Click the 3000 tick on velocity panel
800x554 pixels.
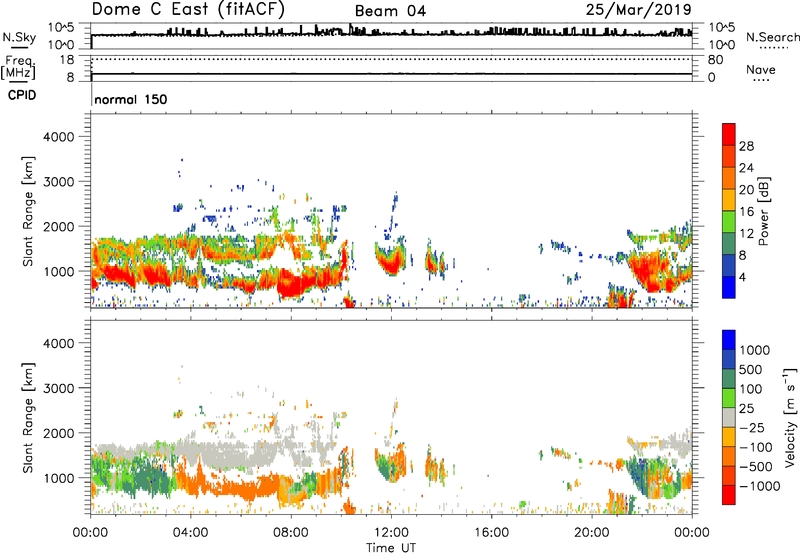[58, 388]
